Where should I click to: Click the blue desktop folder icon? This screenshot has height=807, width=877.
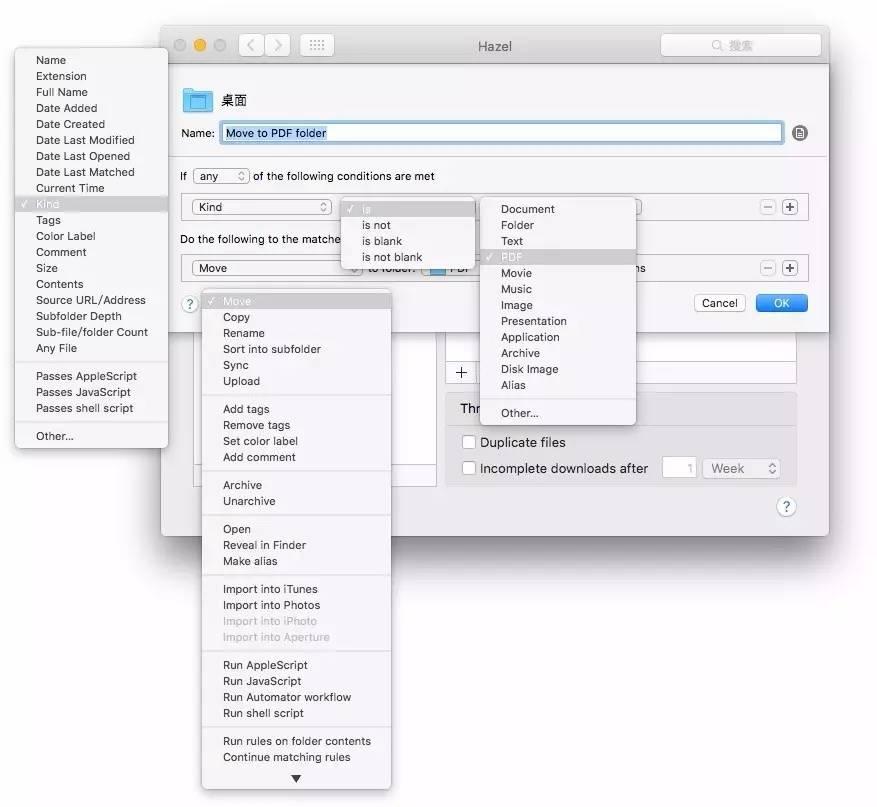pos(197,100)
